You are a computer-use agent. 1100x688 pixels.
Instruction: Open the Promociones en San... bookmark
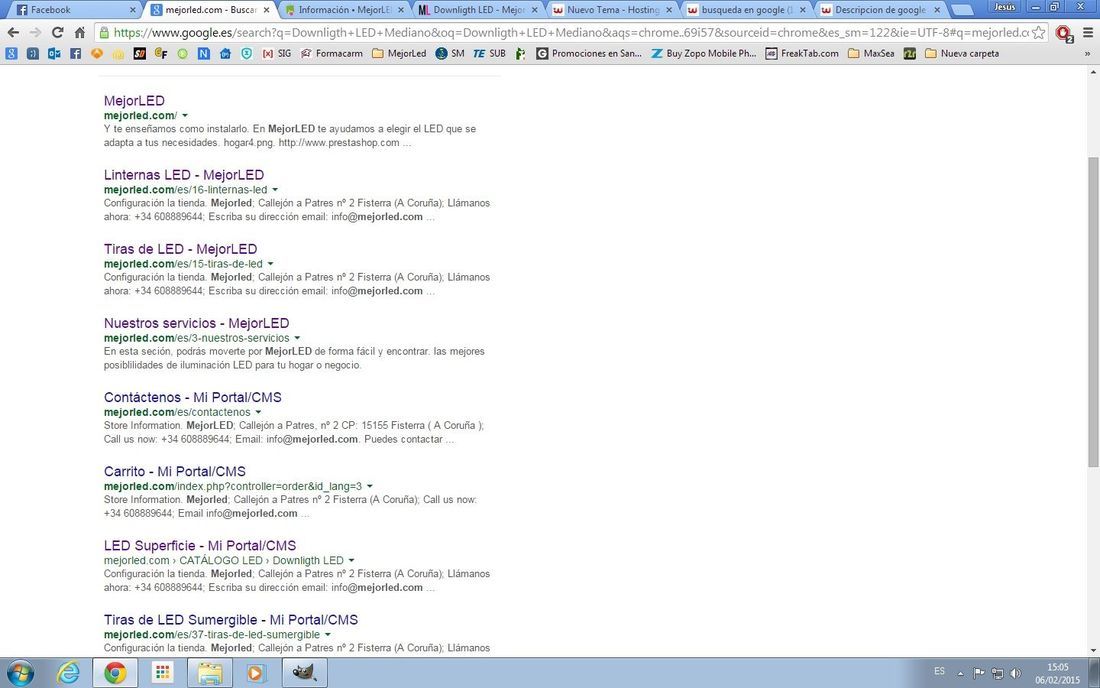(x=589, y=53)
